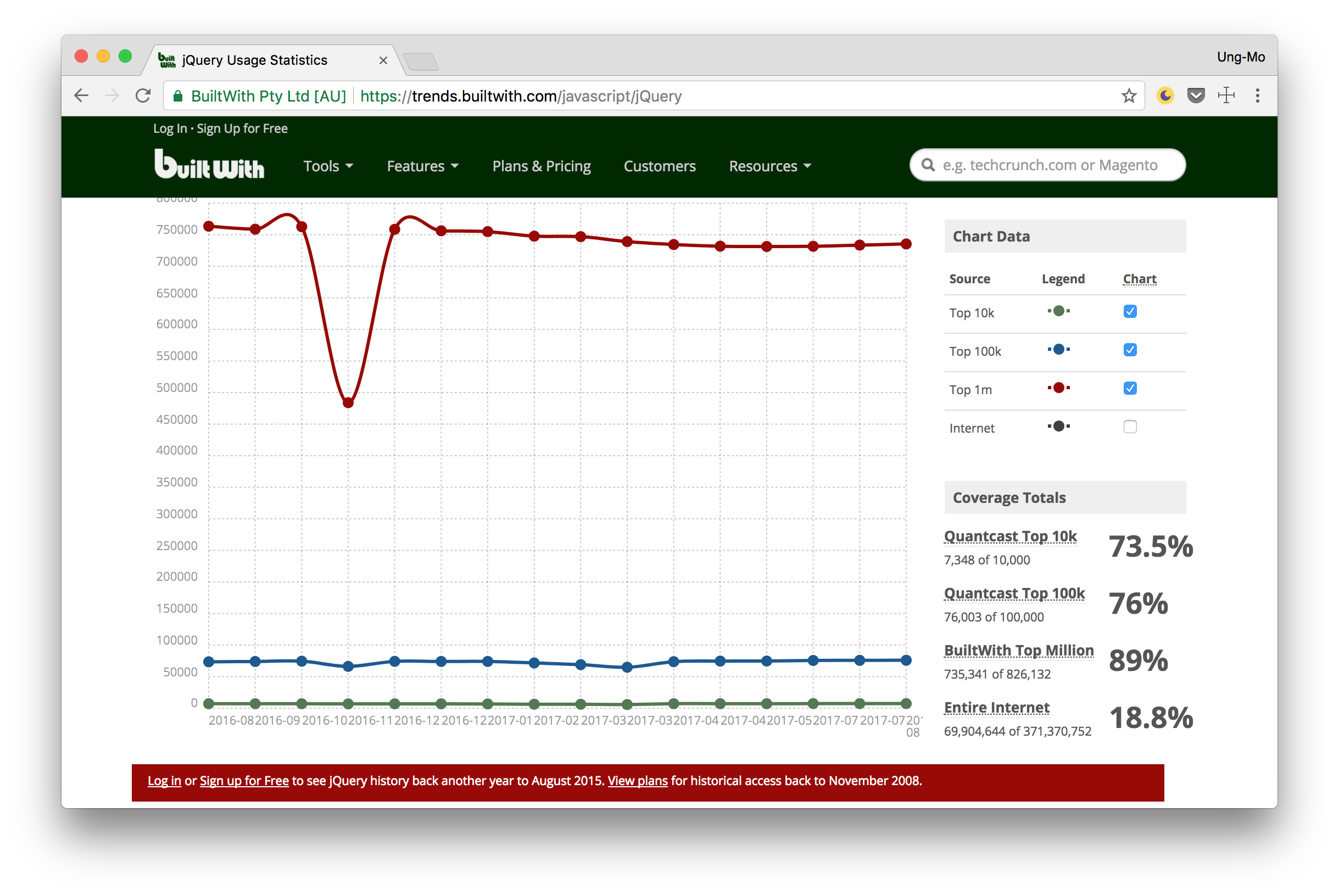This screenshot has width=1339, height=896.
Task: Click the search input field icon
Action: click(928, 165)
